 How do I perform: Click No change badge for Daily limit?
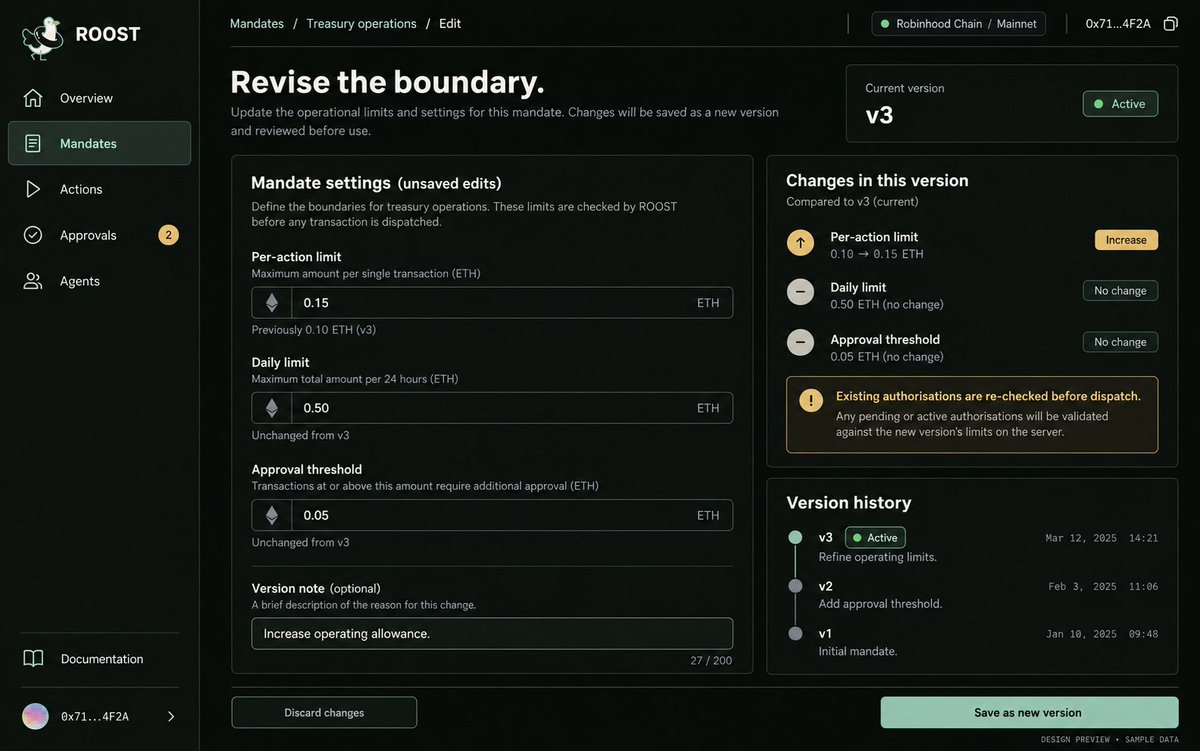[x=1120, y=291]
